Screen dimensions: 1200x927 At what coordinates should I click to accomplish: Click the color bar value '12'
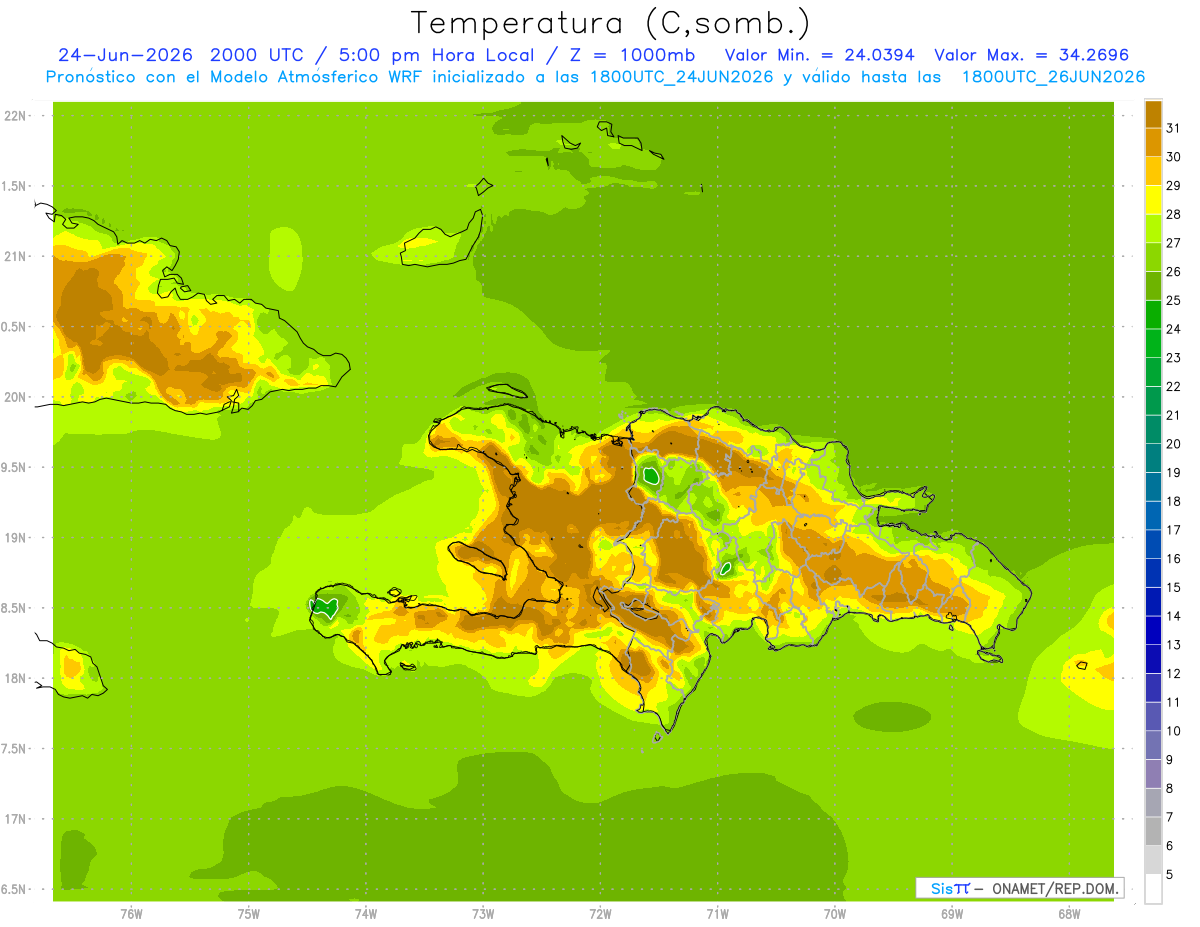(1174, 673)
